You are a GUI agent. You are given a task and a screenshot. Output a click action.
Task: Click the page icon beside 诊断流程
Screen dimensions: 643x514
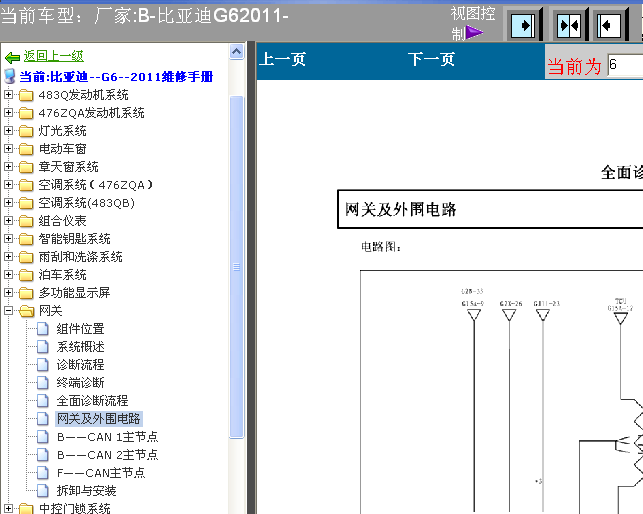43,364
